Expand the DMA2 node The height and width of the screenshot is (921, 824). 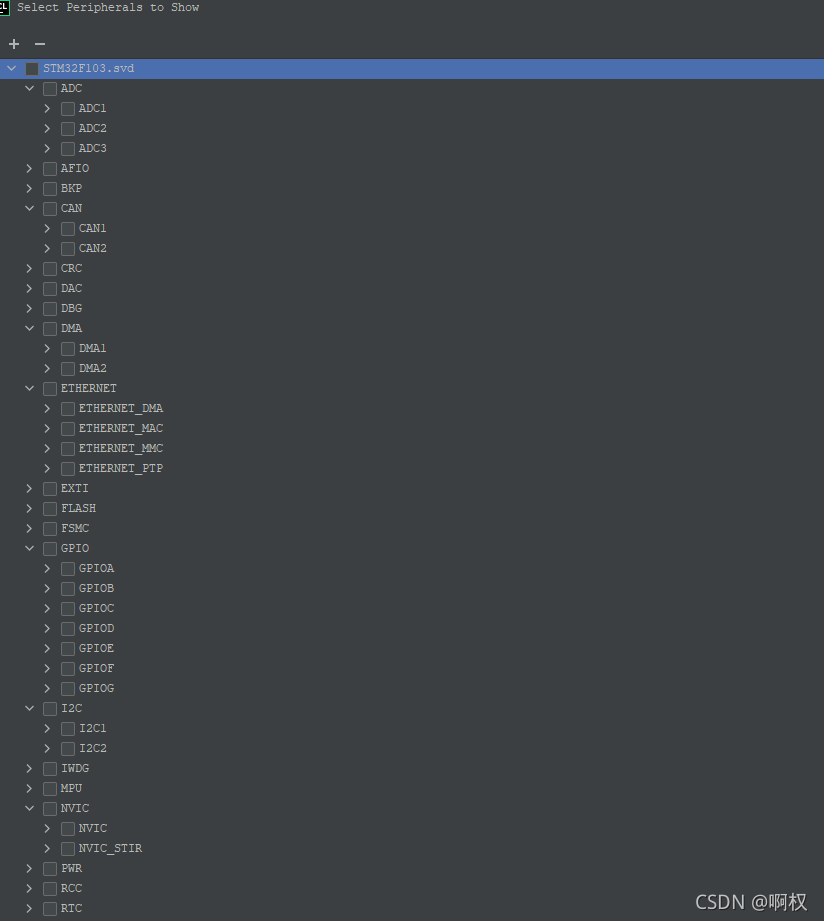pyautogui.click(x=47, y=368)
